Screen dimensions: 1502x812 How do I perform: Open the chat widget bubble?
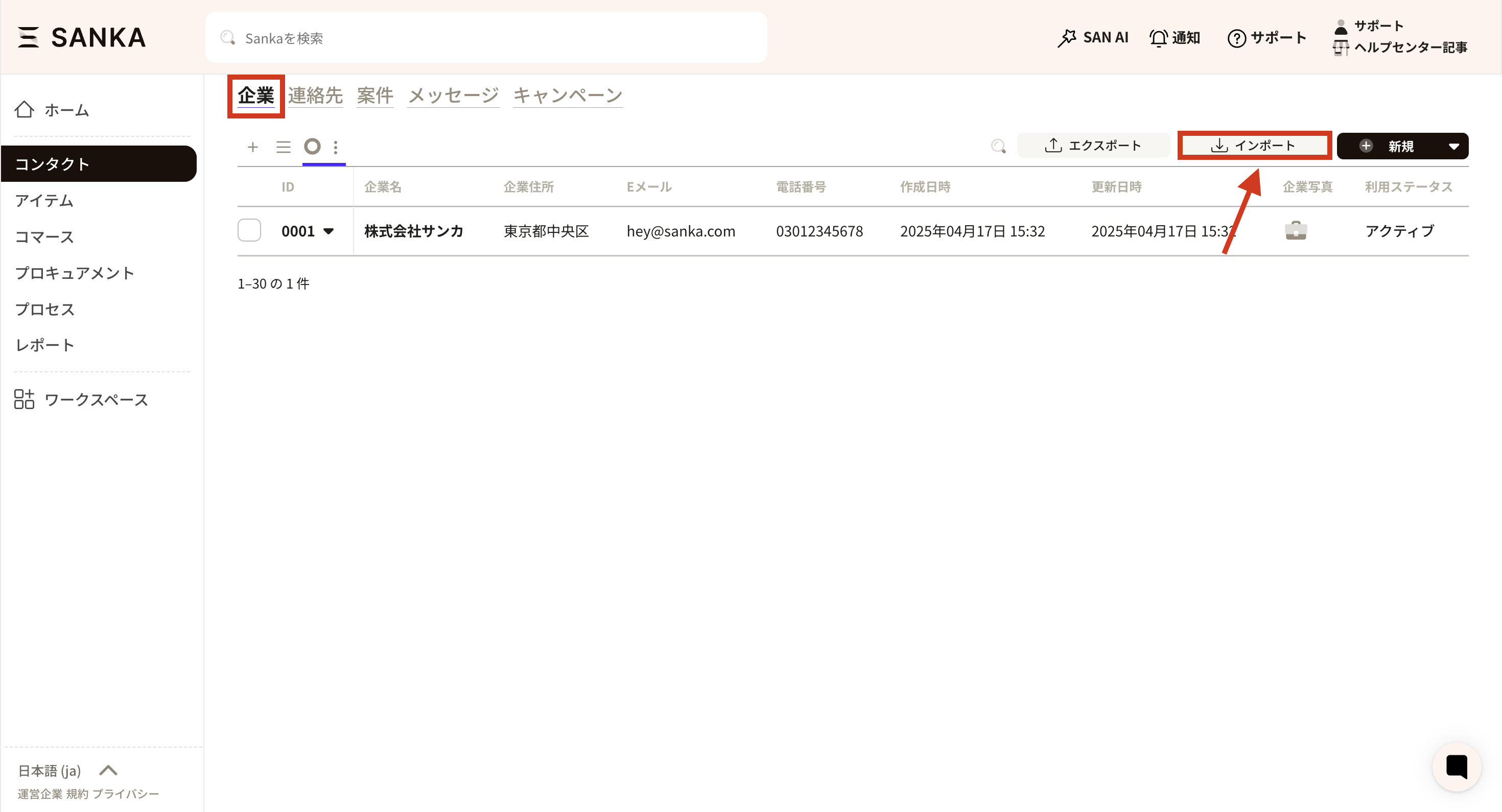point(1456,767)
